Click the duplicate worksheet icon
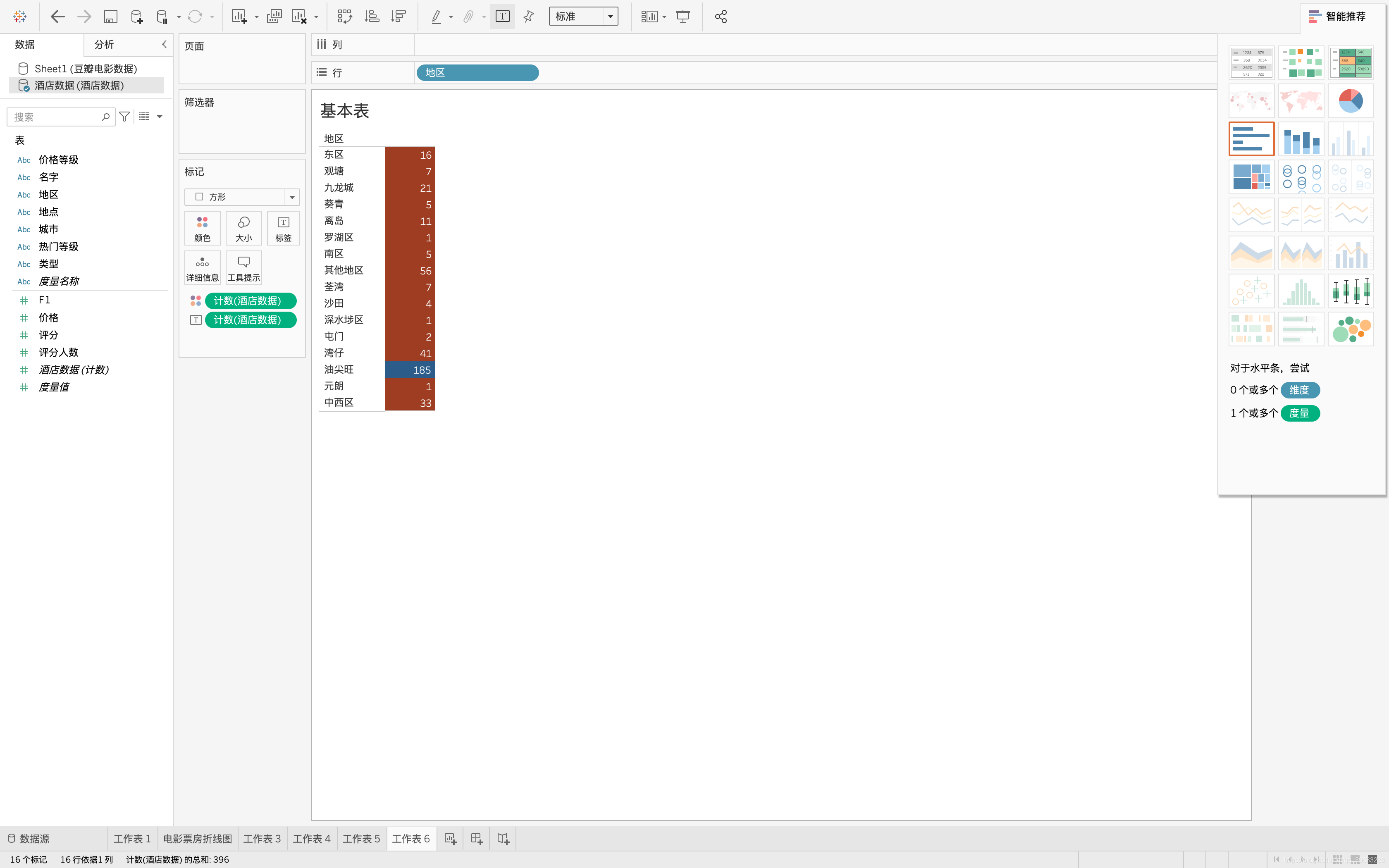Image resolution: width=1389 pixels, height=868 pixels. [274, 17]
